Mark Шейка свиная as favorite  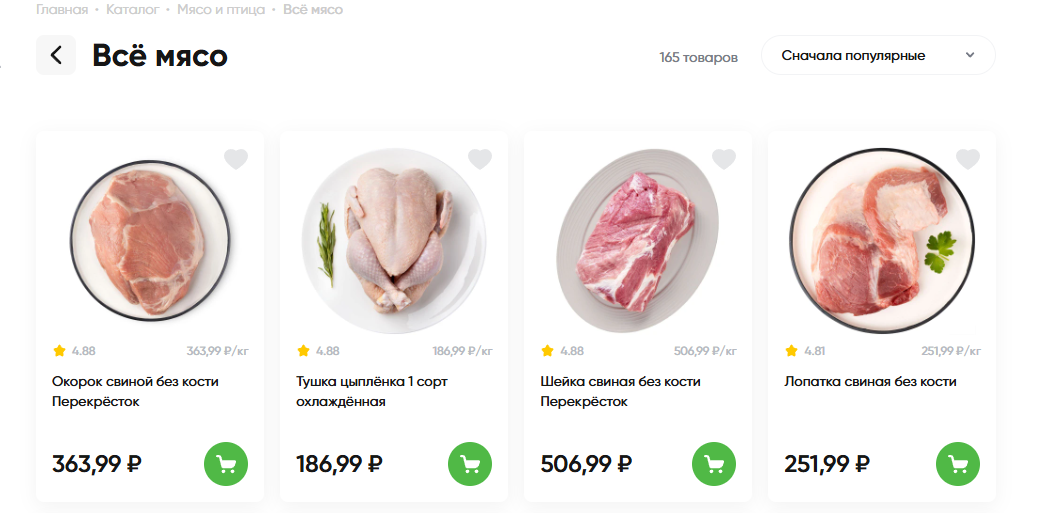click(x=724, y=159)
